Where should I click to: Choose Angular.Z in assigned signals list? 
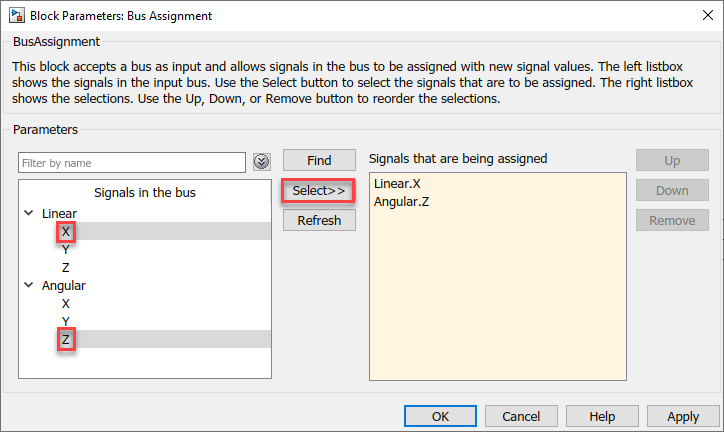401,202
